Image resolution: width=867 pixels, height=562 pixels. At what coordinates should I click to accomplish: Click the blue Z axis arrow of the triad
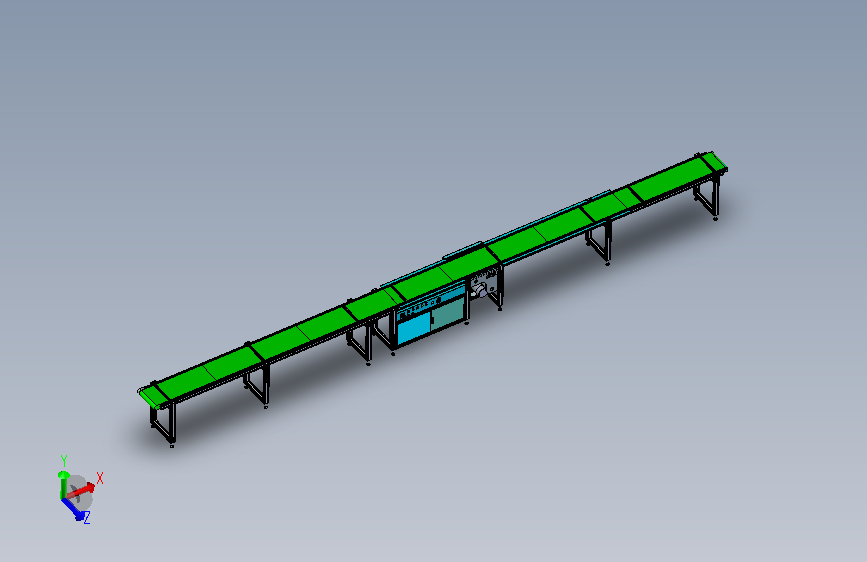[x=73, y=508]
